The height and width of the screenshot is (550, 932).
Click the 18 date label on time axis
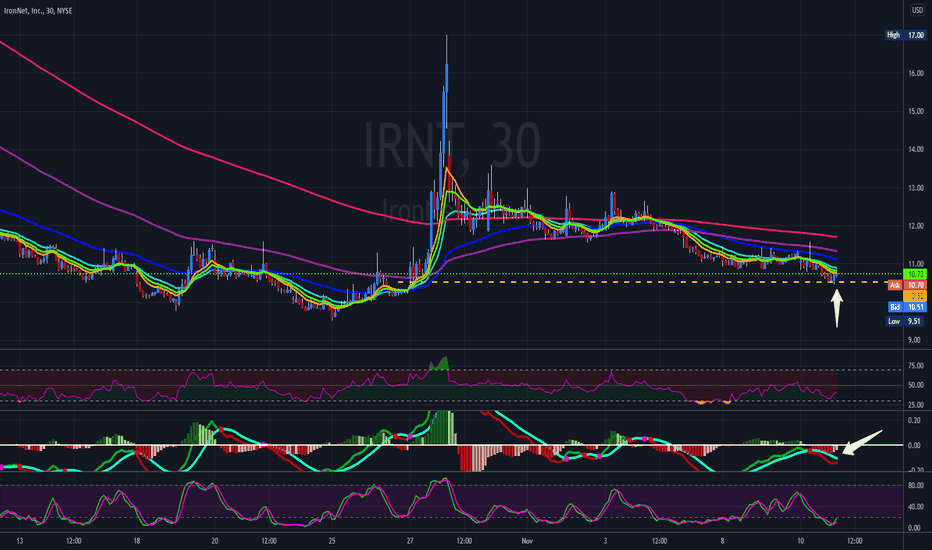[137, 541]
